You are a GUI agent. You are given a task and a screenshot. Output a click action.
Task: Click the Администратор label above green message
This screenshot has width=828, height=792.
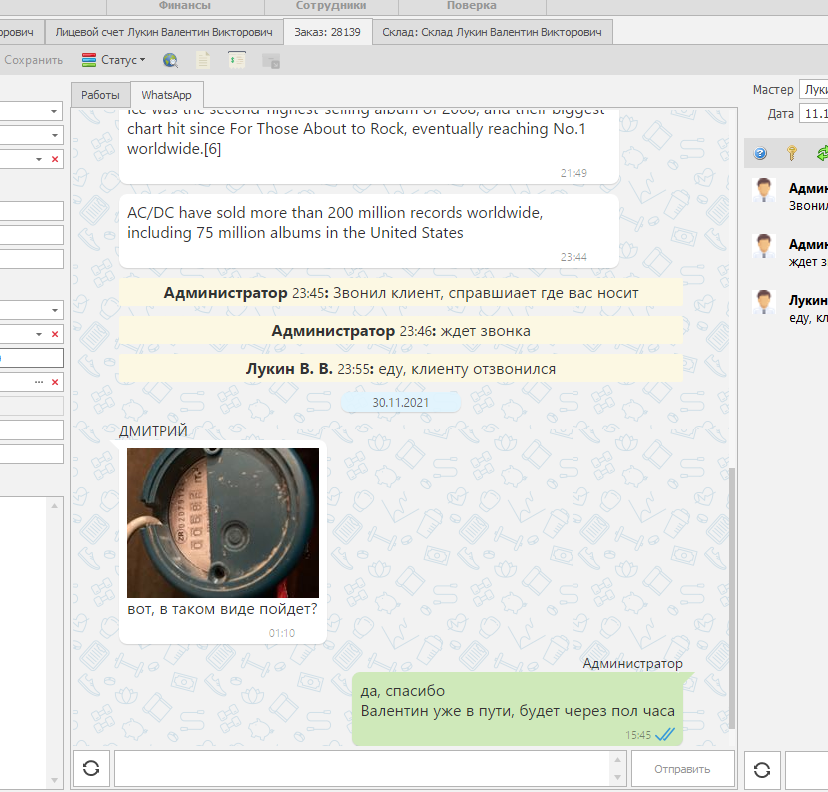(633, 664)
